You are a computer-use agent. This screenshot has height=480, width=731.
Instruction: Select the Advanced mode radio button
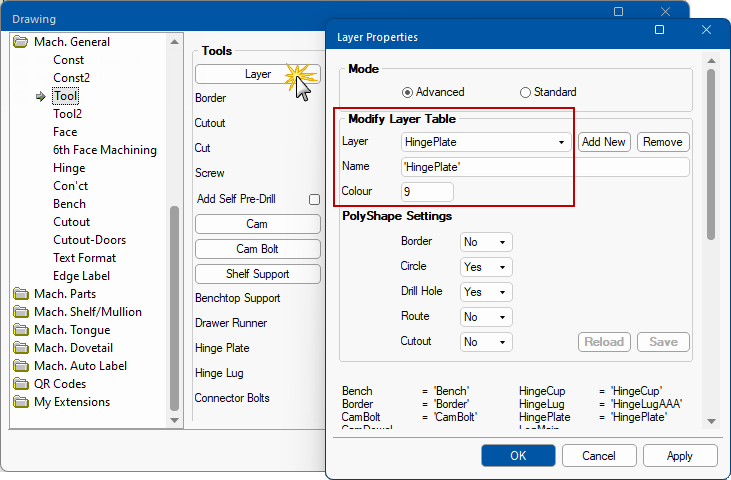click(x=407, y=92)
